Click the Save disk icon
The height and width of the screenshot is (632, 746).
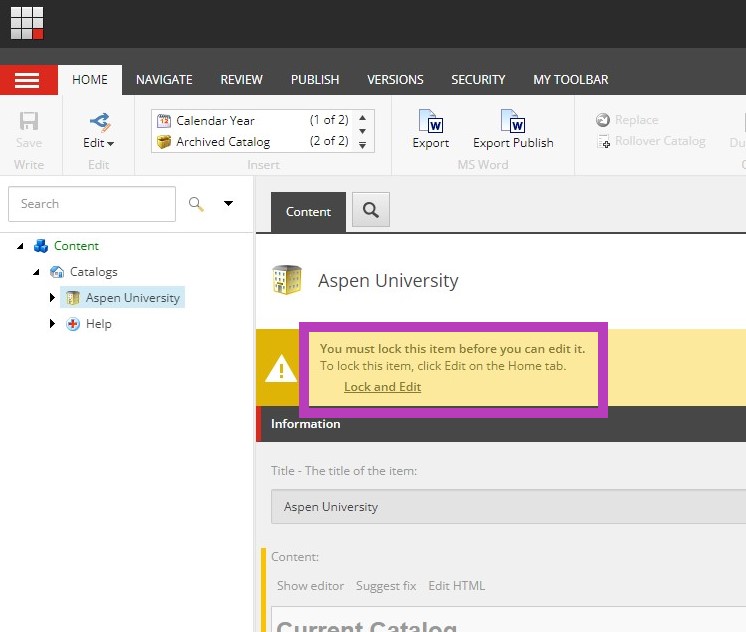click(29, 122)
